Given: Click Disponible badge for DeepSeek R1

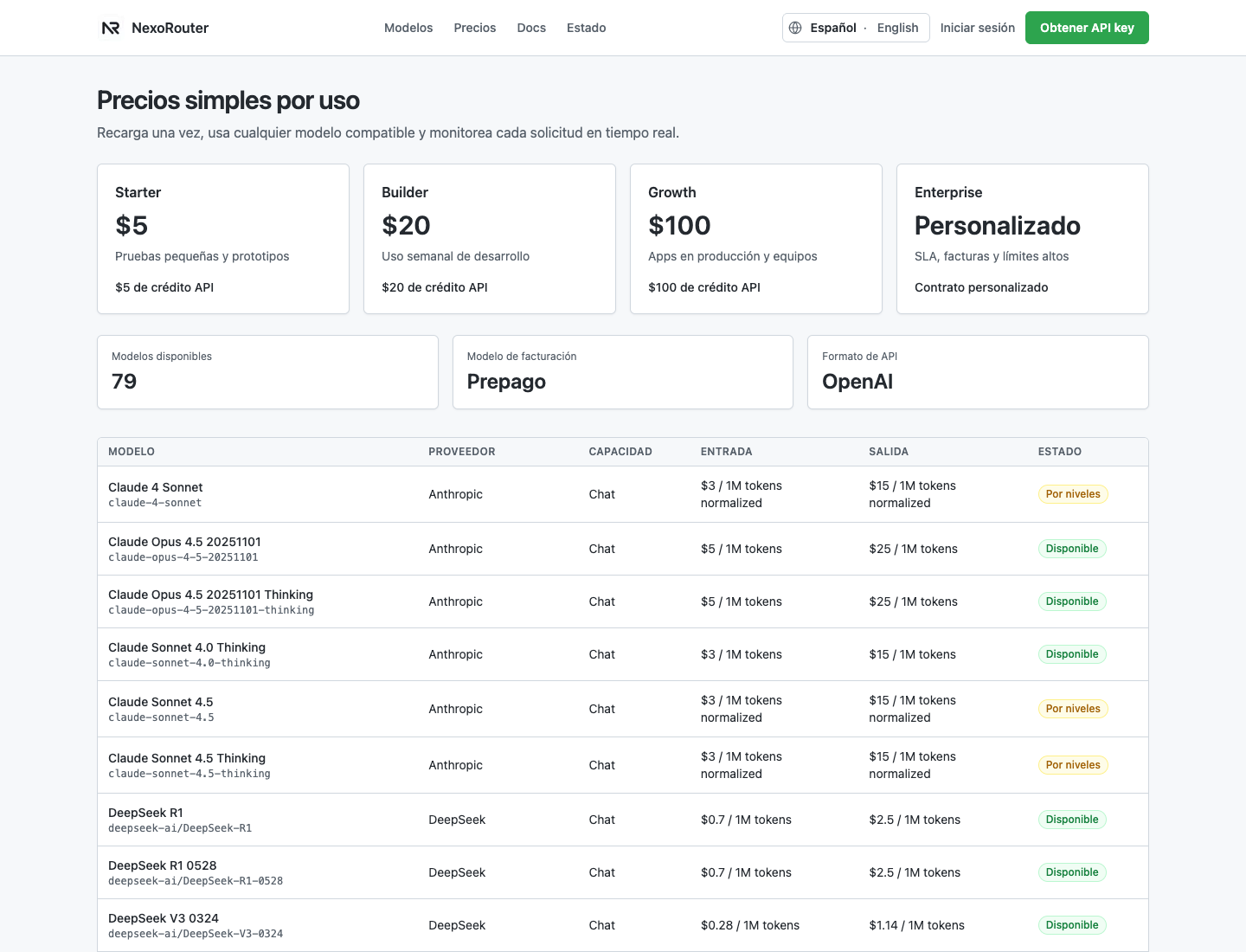Looking at the screenshot, I should click(x=1072, y=820).
